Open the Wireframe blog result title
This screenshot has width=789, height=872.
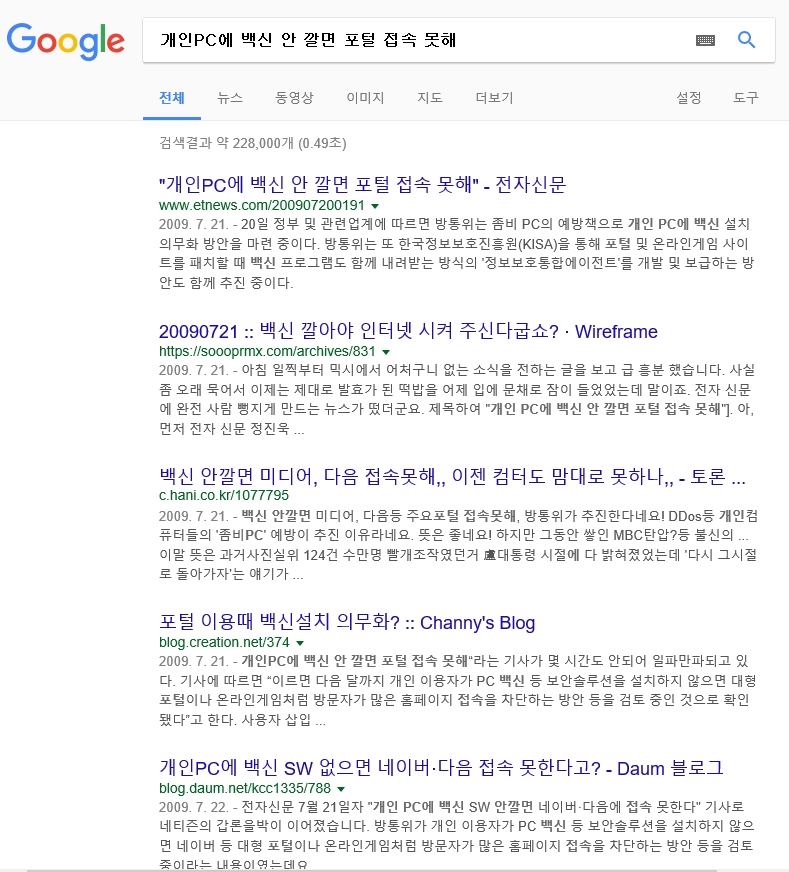point(408,331)
